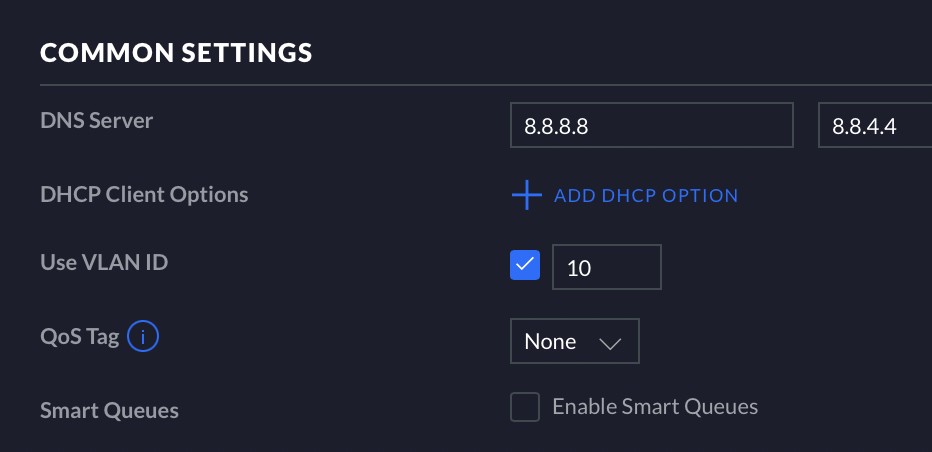The width and height of the screenshot is (932, 452).
Task: Click the QoS Tag label text
Action: coord(80,337)
